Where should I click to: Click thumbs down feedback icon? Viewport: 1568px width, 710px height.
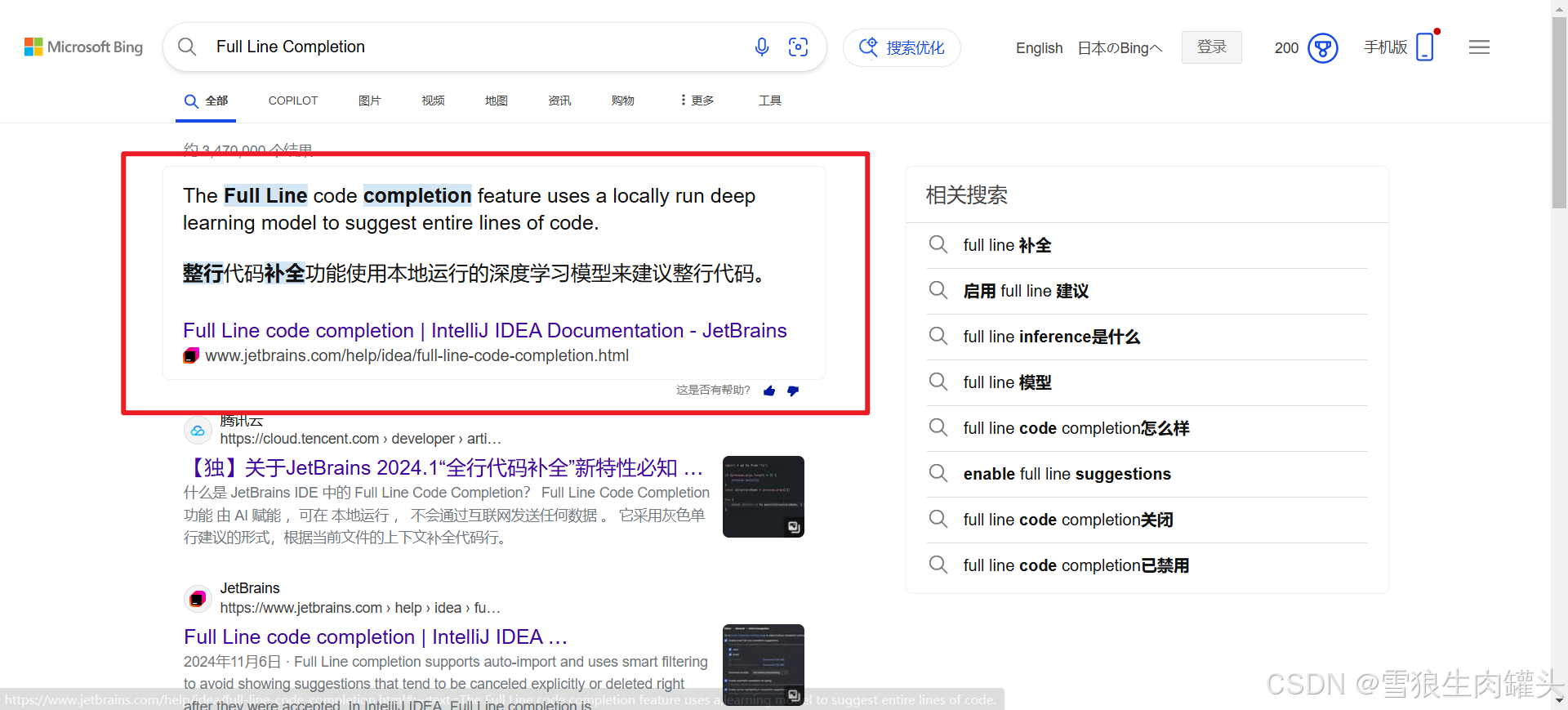point(792,391)
